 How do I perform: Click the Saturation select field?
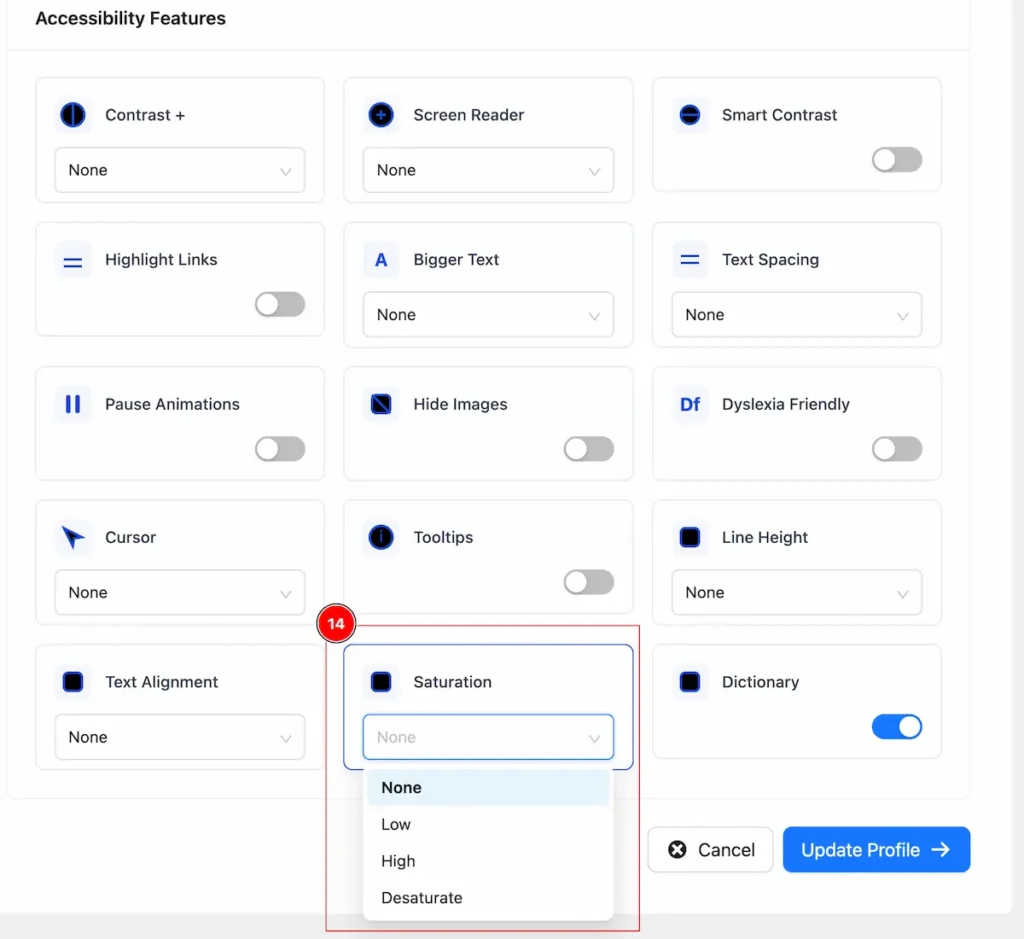488,737
